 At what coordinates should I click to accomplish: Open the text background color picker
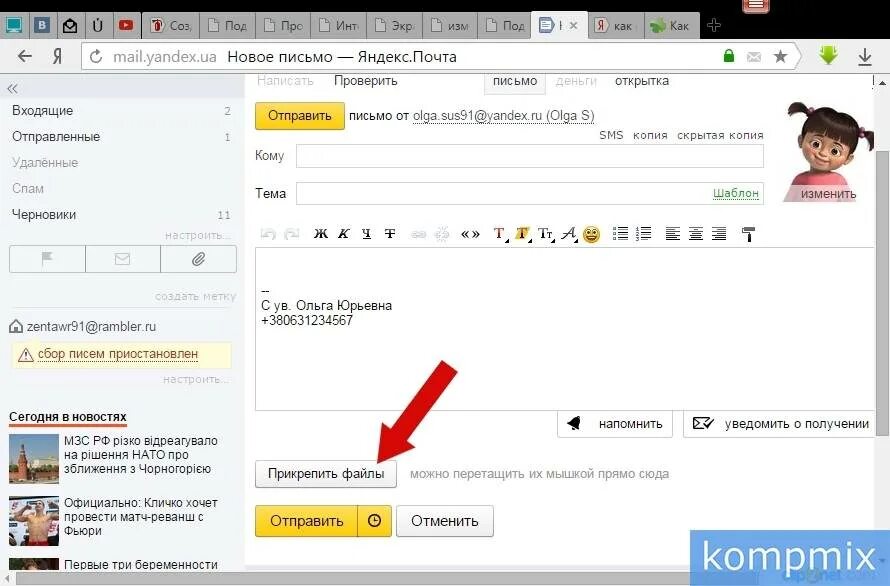click(x=522, y=233)
